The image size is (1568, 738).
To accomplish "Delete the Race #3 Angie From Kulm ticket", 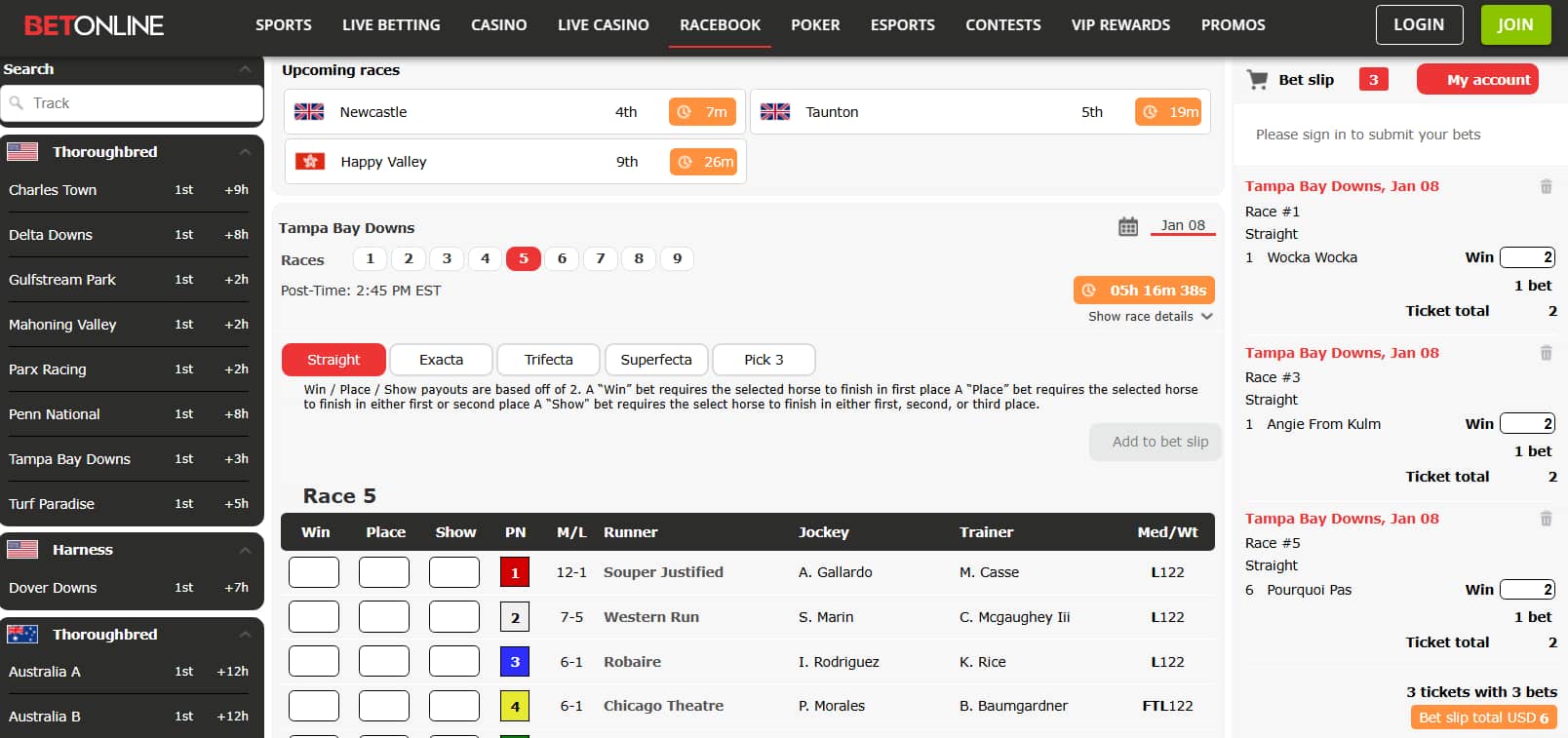I will pyautogui.click(x=1546, y=353).
